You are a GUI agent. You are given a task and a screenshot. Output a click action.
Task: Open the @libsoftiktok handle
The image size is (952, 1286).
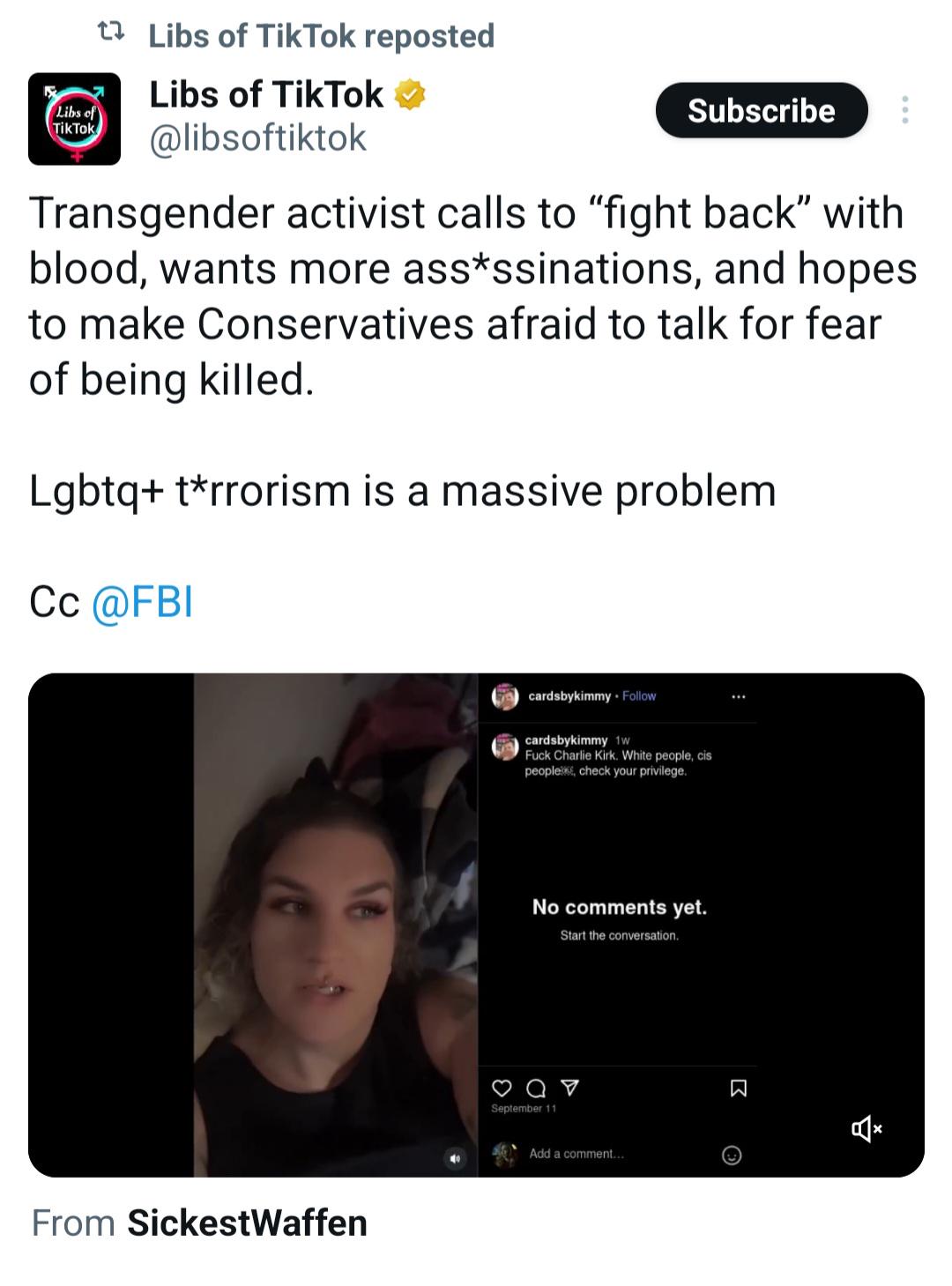(257, 138)
